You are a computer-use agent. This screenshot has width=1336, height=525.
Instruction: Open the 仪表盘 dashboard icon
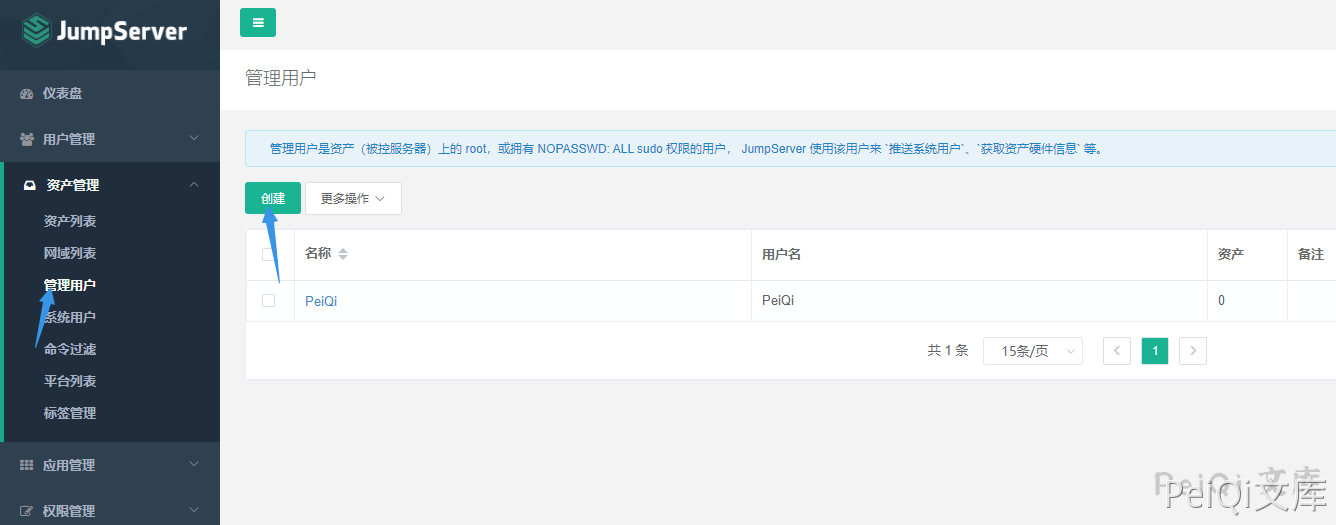click(x=27, y=94)
